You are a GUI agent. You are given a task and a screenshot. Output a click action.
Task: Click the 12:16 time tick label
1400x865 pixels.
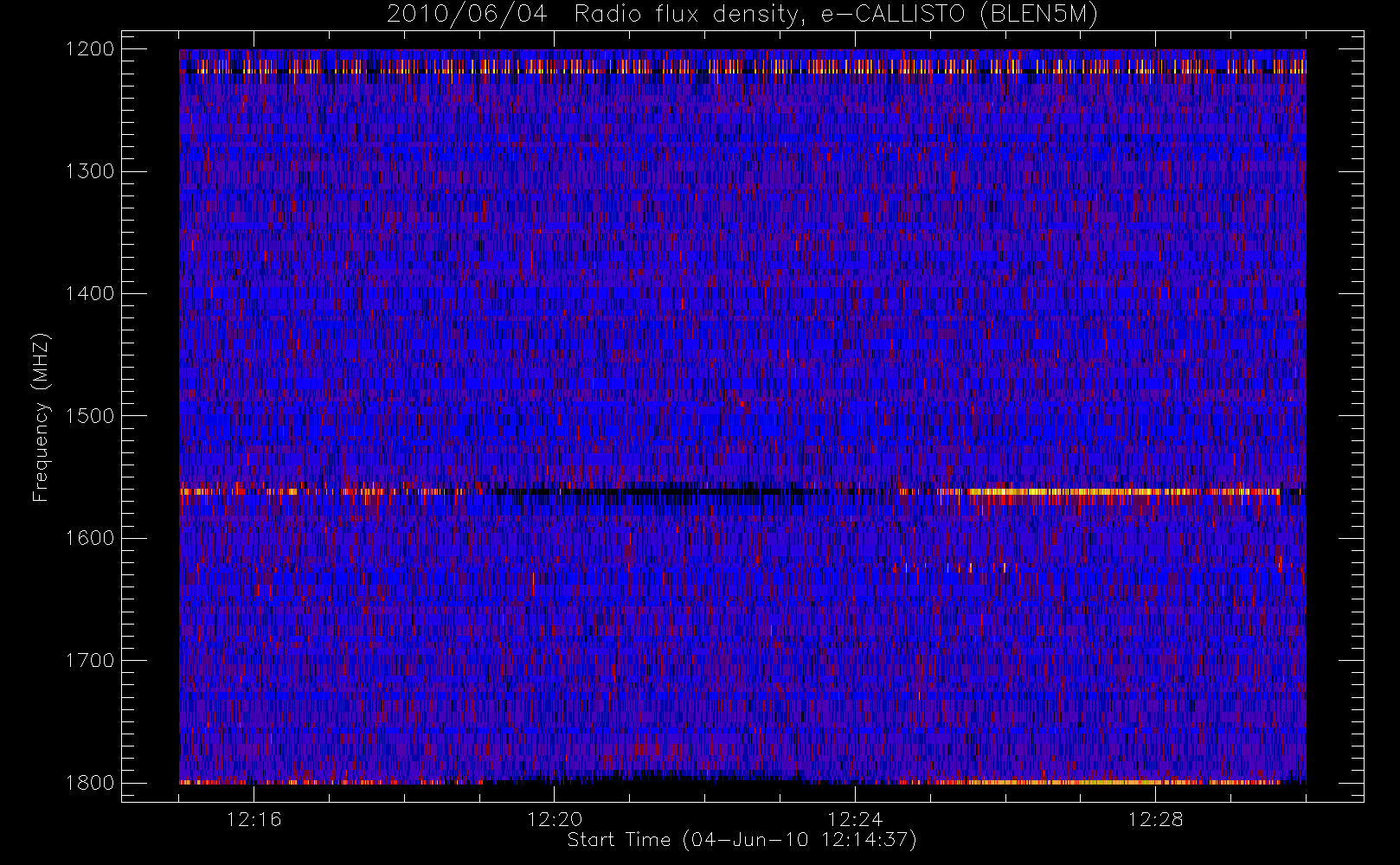coord(254,819)
